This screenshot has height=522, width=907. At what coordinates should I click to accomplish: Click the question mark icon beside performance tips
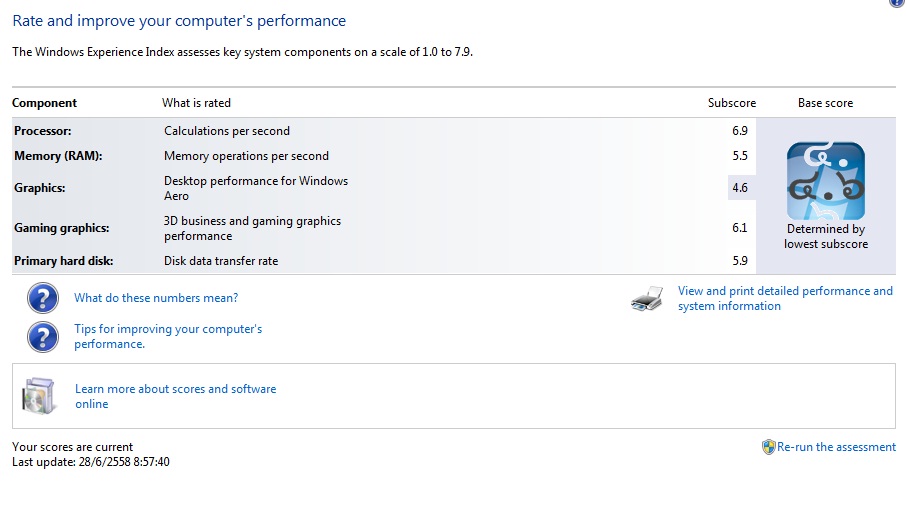[x=43, y=337]
